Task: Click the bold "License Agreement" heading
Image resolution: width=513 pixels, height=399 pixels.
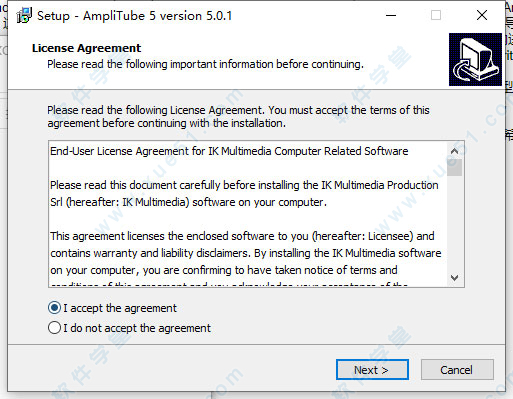Action: coord(86,48)
